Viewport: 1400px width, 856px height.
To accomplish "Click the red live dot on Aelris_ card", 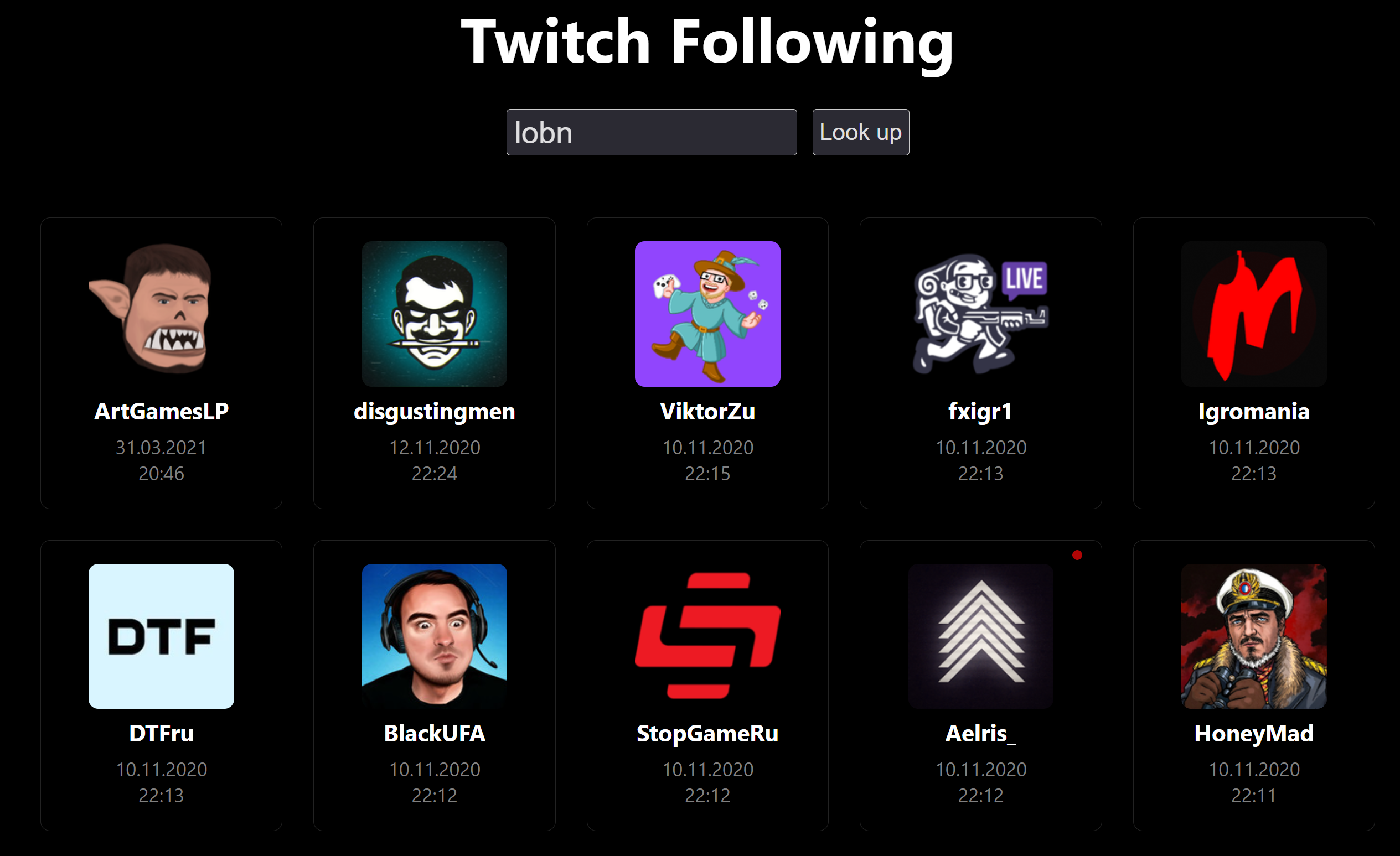I will 1077,555.
